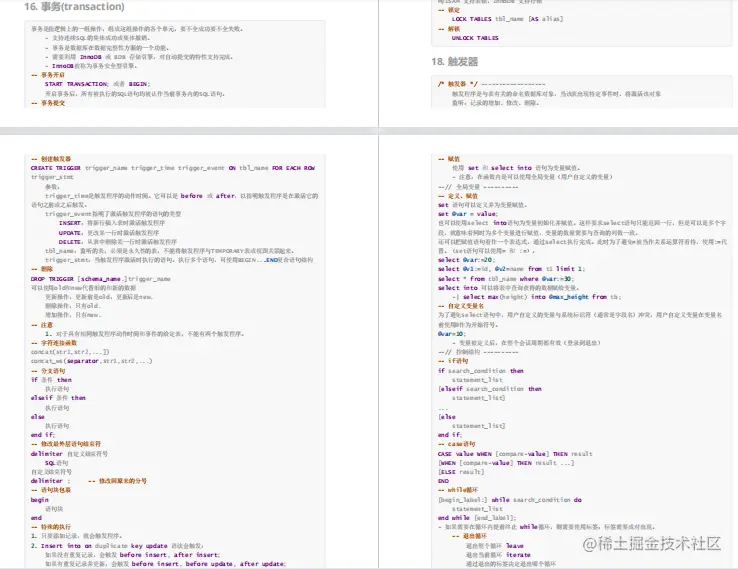738x569 pixels.
Task: Click the 'set @var = value;' line
Action: pyautogui.click(x=467, y=214)
